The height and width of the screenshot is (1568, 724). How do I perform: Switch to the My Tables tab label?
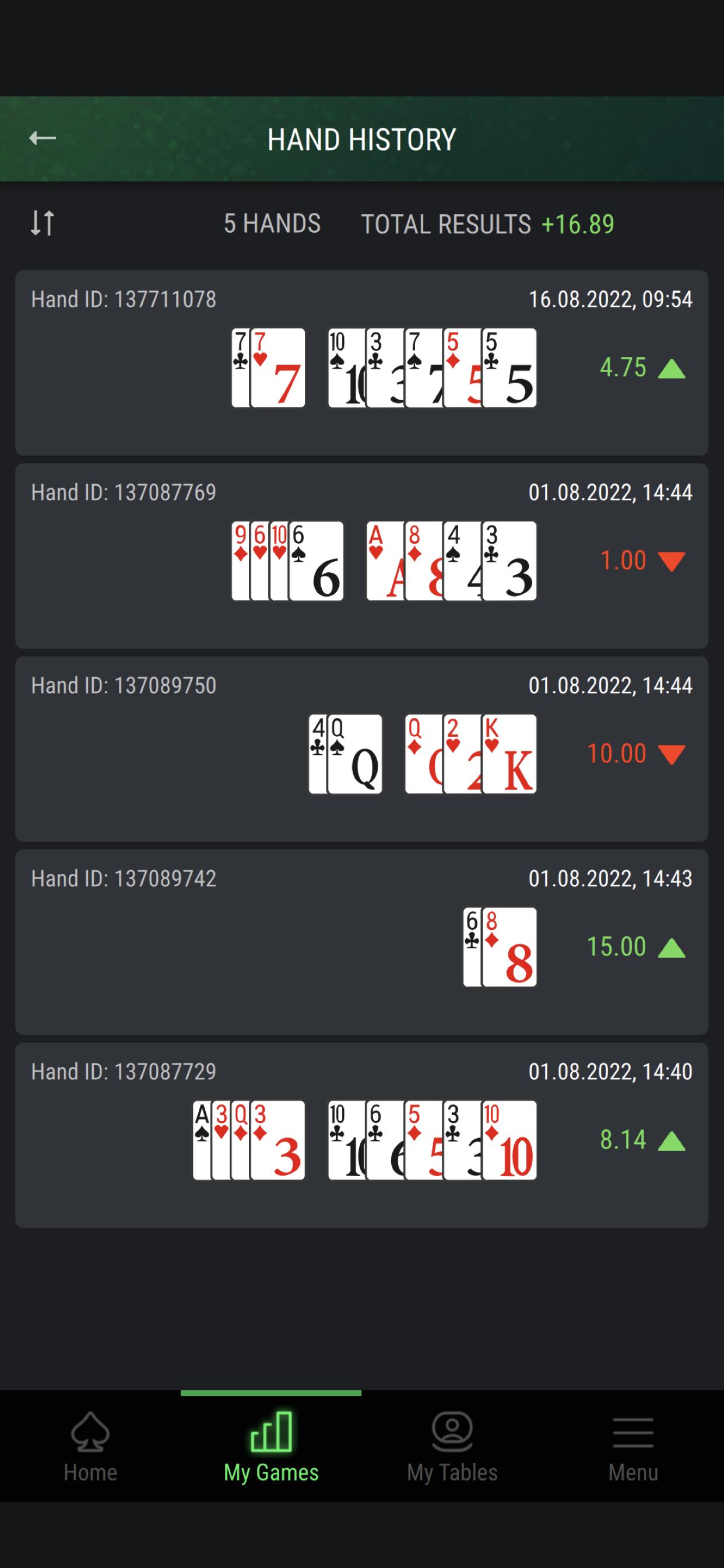[x=452, y=1472]
